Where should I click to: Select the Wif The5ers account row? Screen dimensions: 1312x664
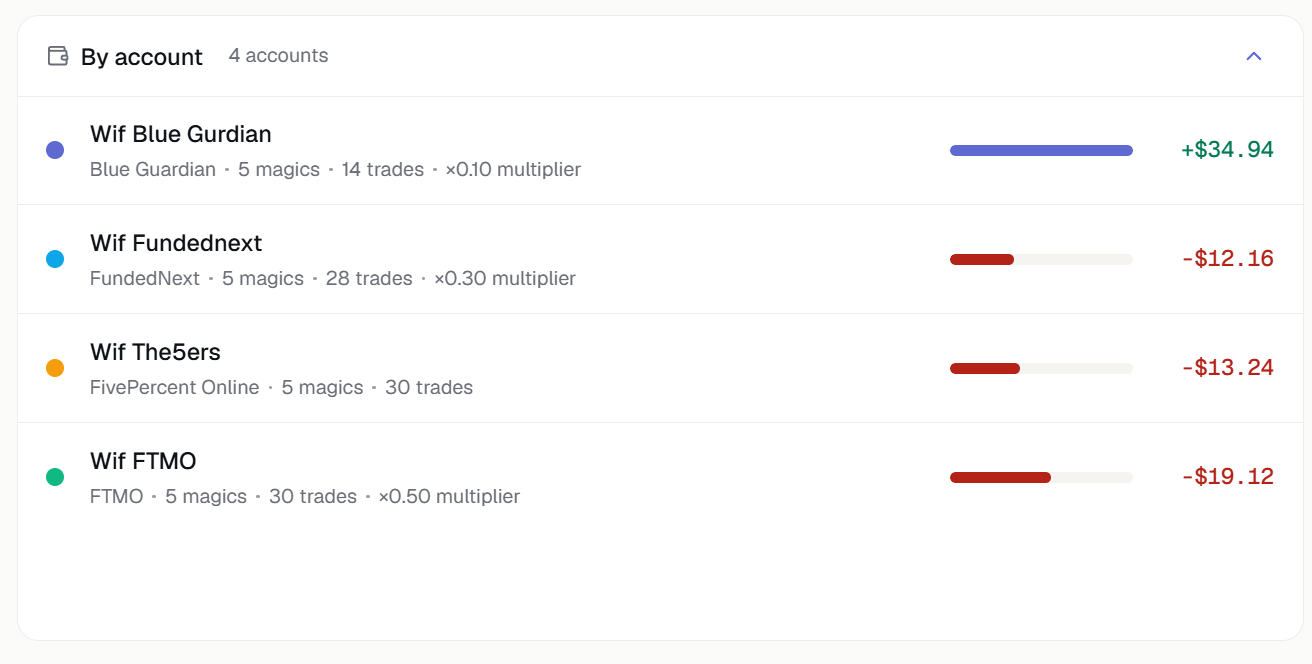pyautogui.click(x=660, y=368)
